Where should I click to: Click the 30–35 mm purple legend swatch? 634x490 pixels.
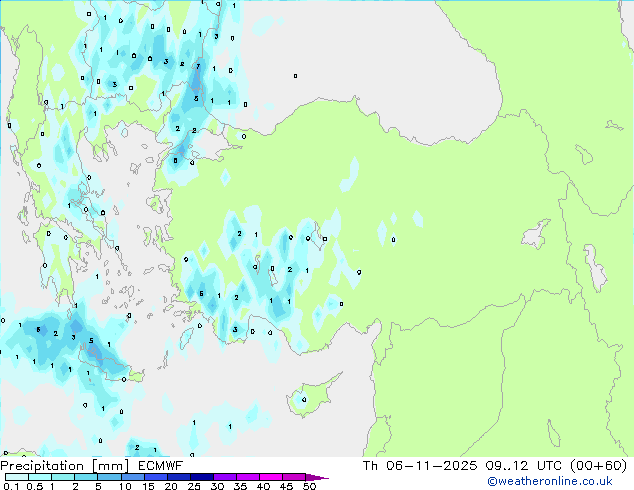tap(225, 477)
